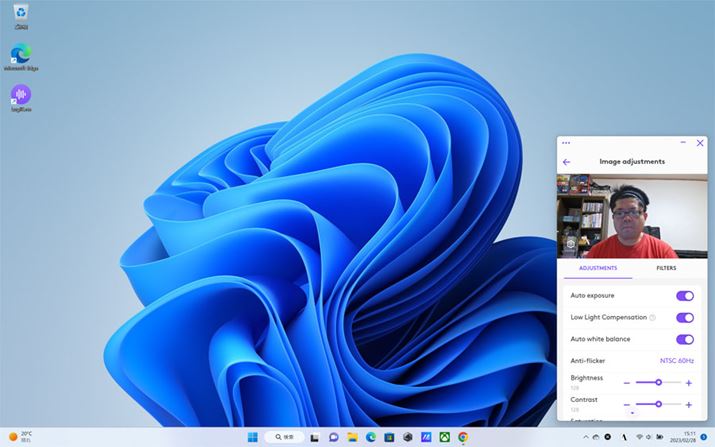Decrease Contrast with the minus button

627,404
